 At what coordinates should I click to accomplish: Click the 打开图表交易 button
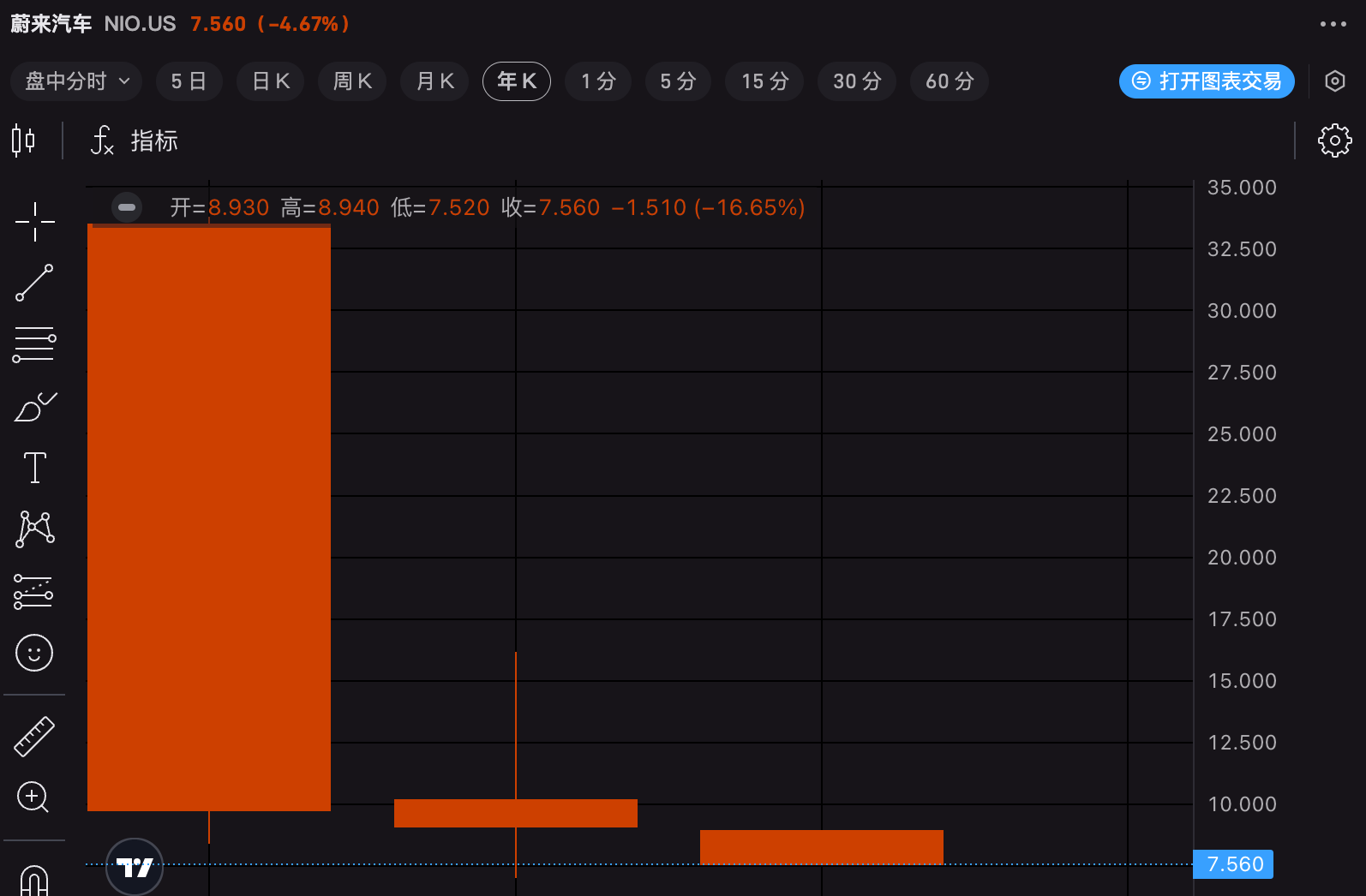coord(1207,81)
